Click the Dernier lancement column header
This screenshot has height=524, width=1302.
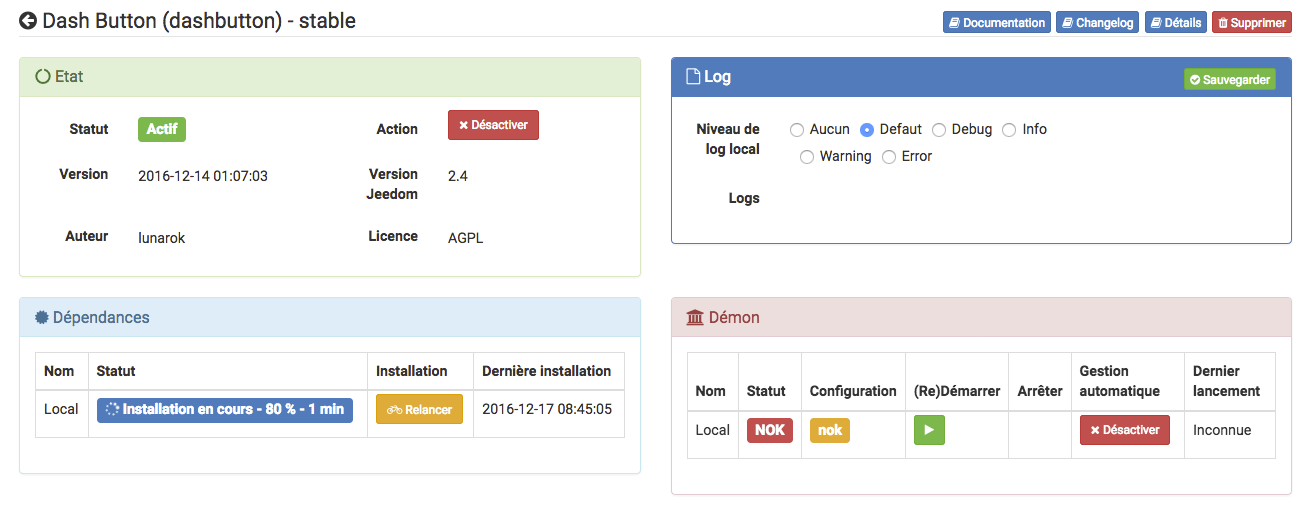click(1226, 381)
